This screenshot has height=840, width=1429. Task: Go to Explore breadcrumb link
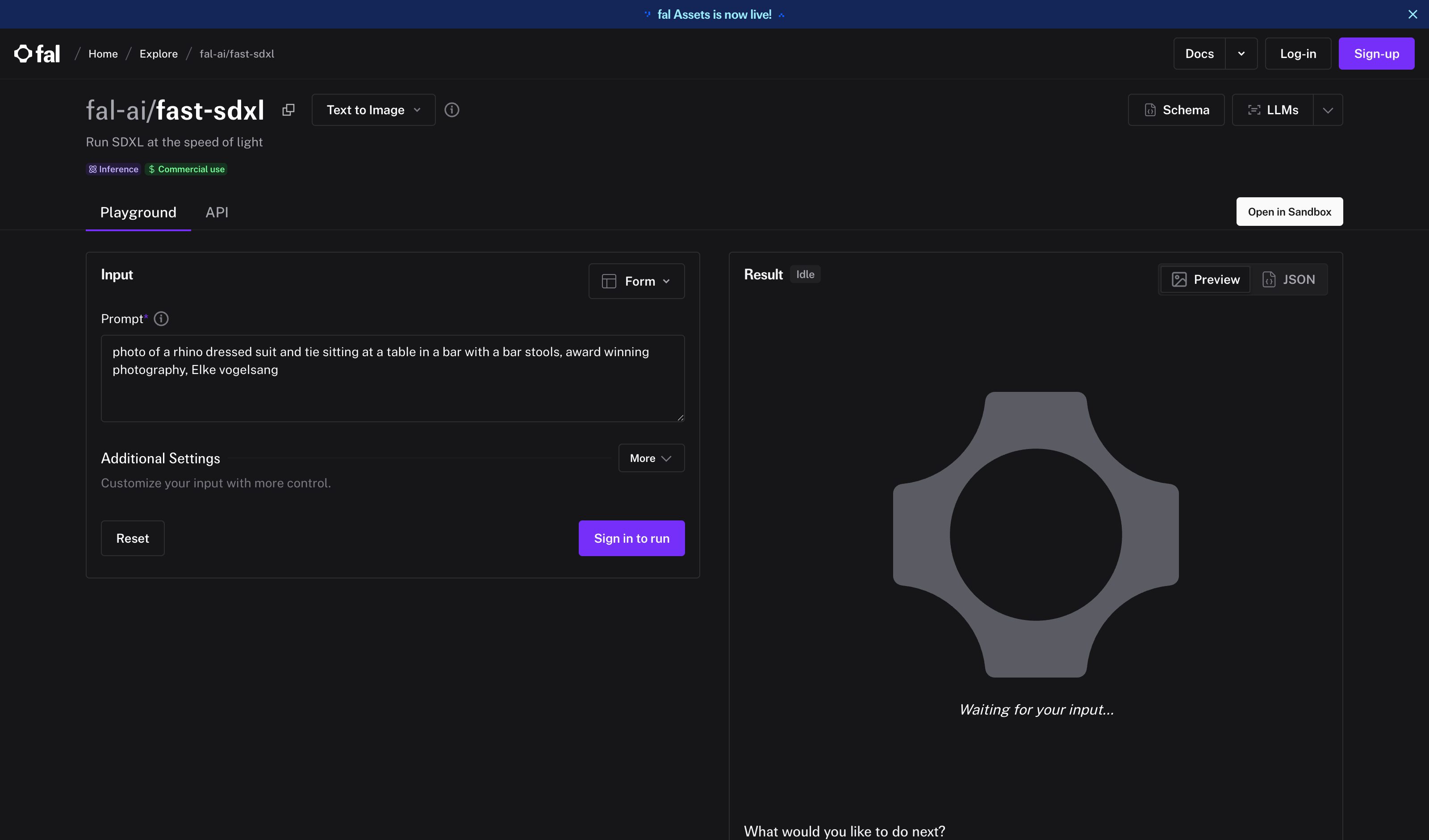coord(159,54)
